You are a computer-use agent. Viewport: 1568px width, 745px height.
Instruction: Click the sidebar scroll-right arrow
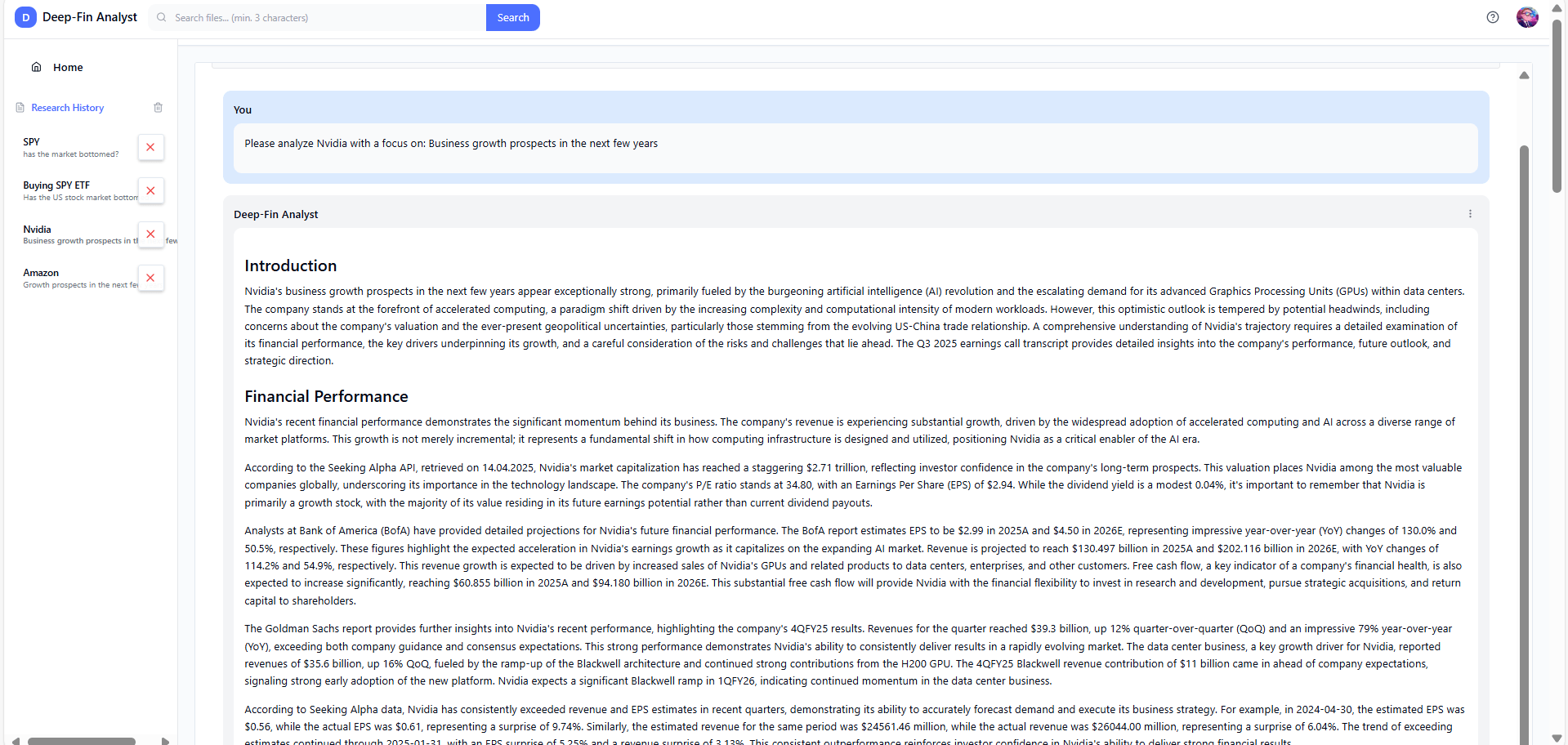point(165,741)
